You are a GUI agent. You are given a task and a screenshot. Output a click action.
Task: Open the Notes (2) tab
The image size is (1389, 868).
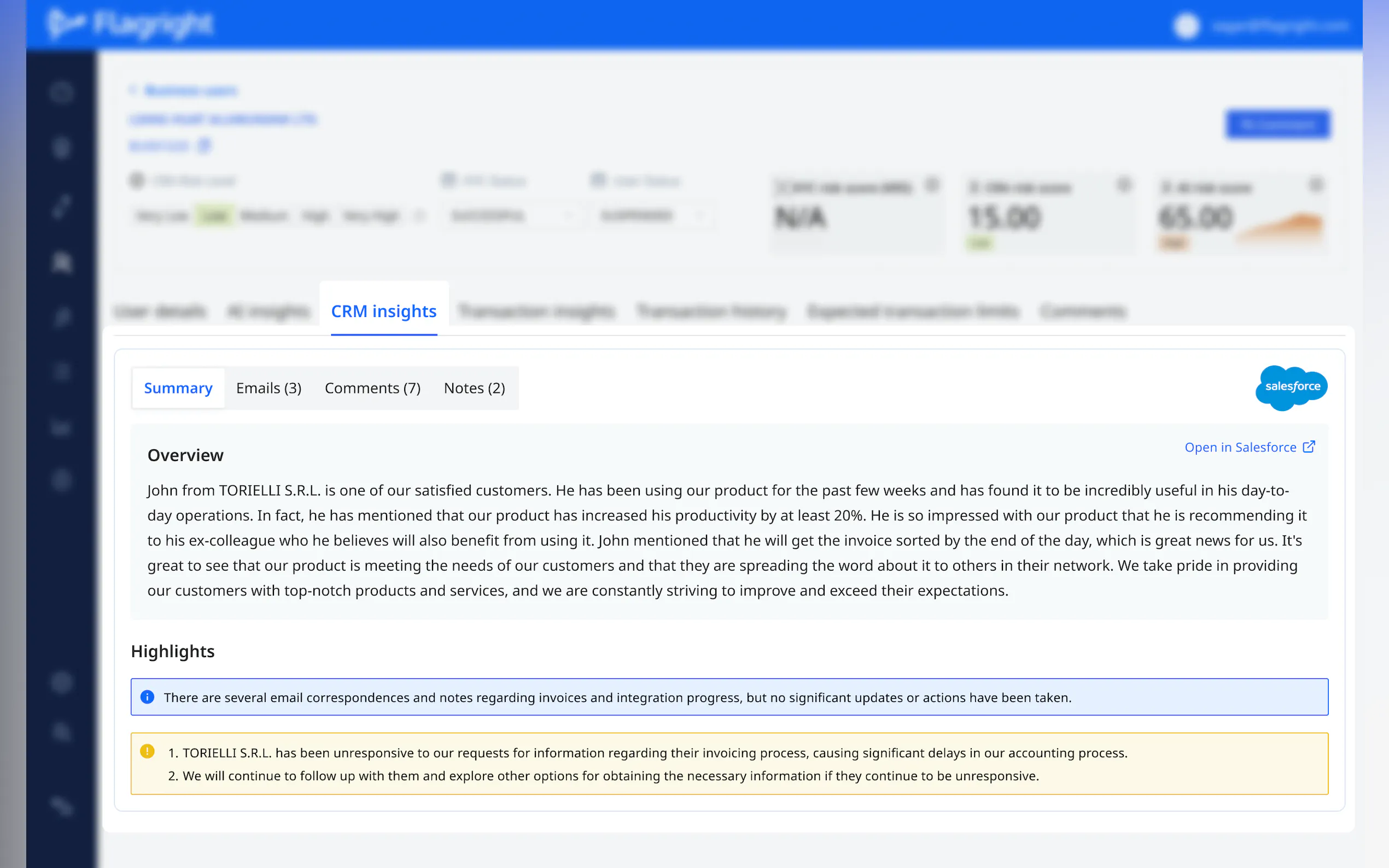474,388
